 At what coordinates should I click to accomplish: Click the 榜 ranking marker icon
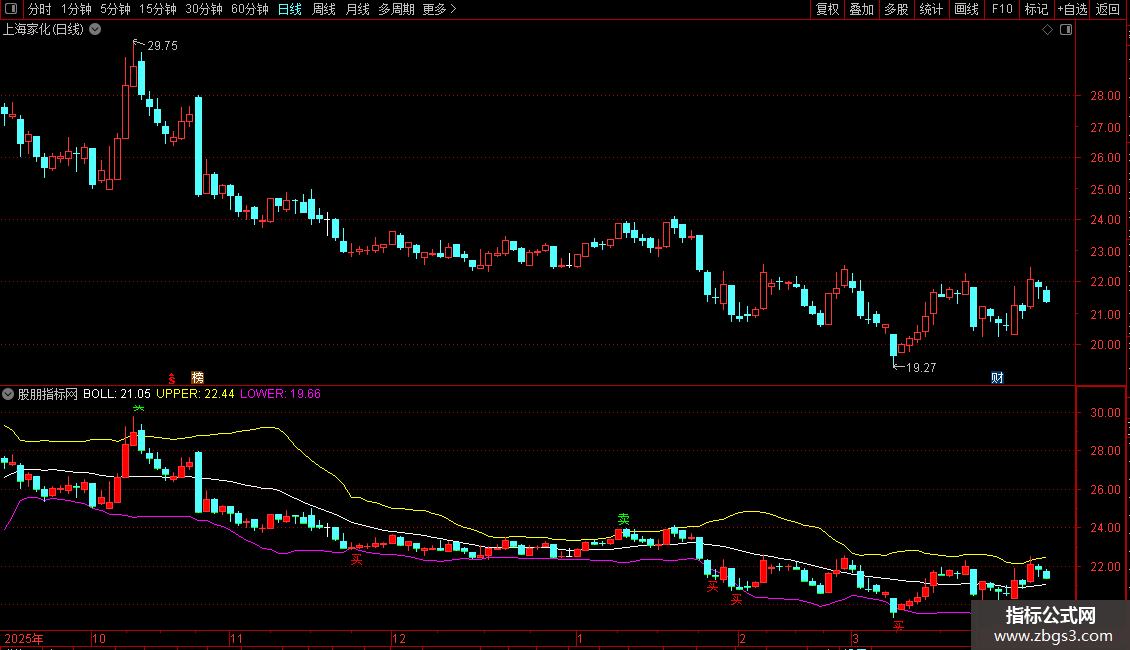coord(197,378)
